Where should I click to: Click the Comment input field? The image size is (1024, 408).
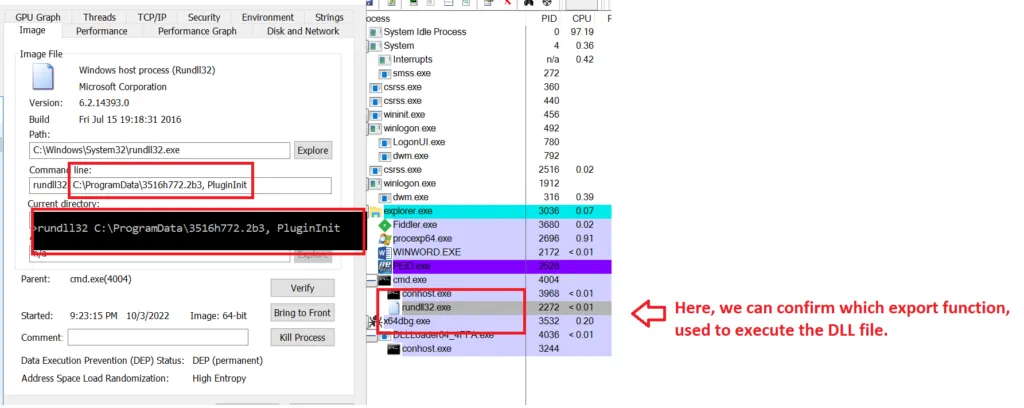[x=158, y=337]
